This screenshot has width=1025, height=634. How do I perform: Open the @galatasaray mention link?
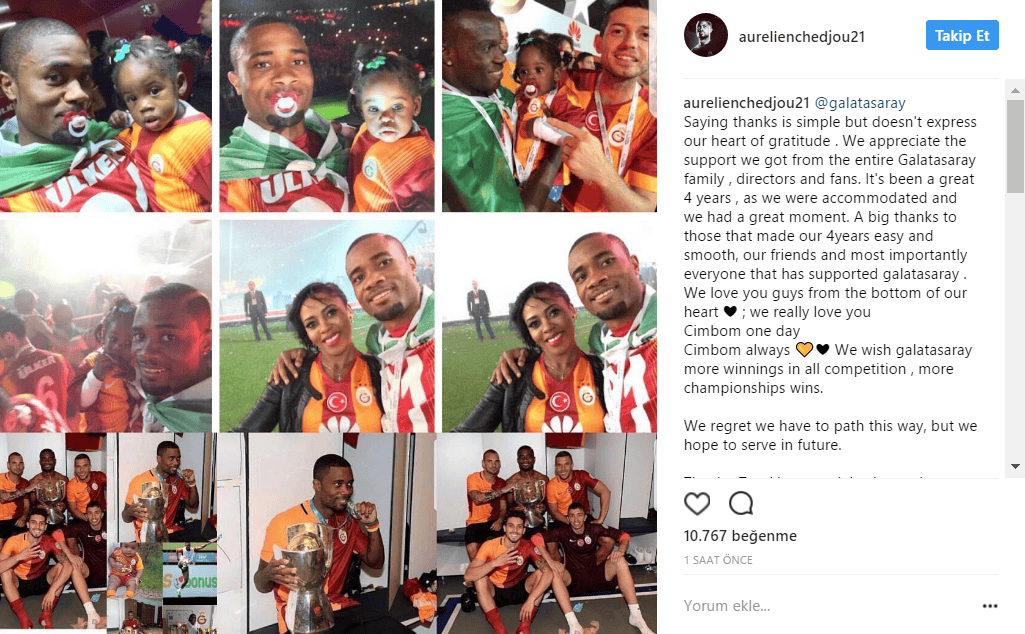[x=860, y=103]
